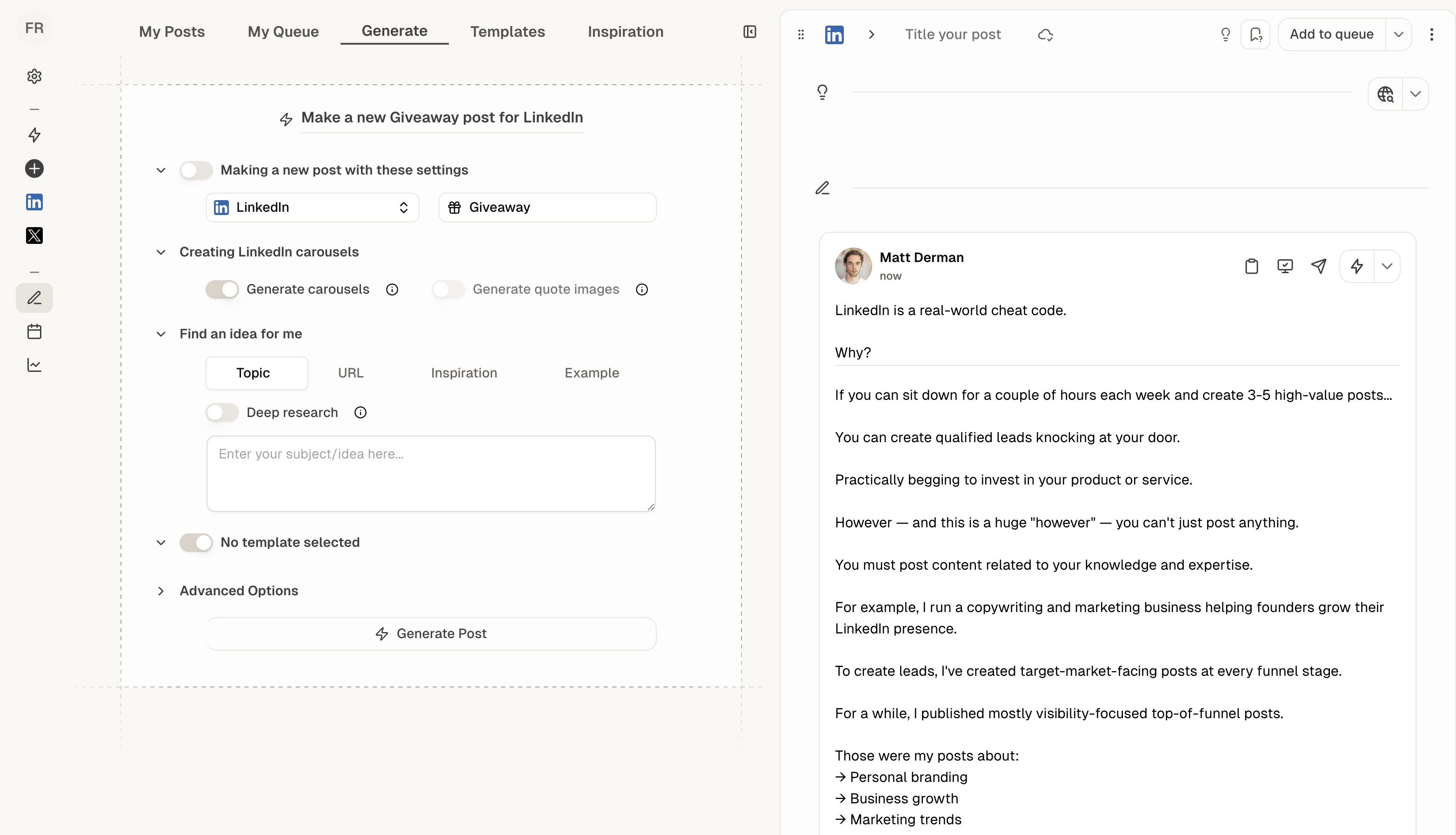This screenshot has width=1456, height=835.
Task: Click the info icon beside Generate carousels
Action: pyautogui.click(x=392, y=290)
